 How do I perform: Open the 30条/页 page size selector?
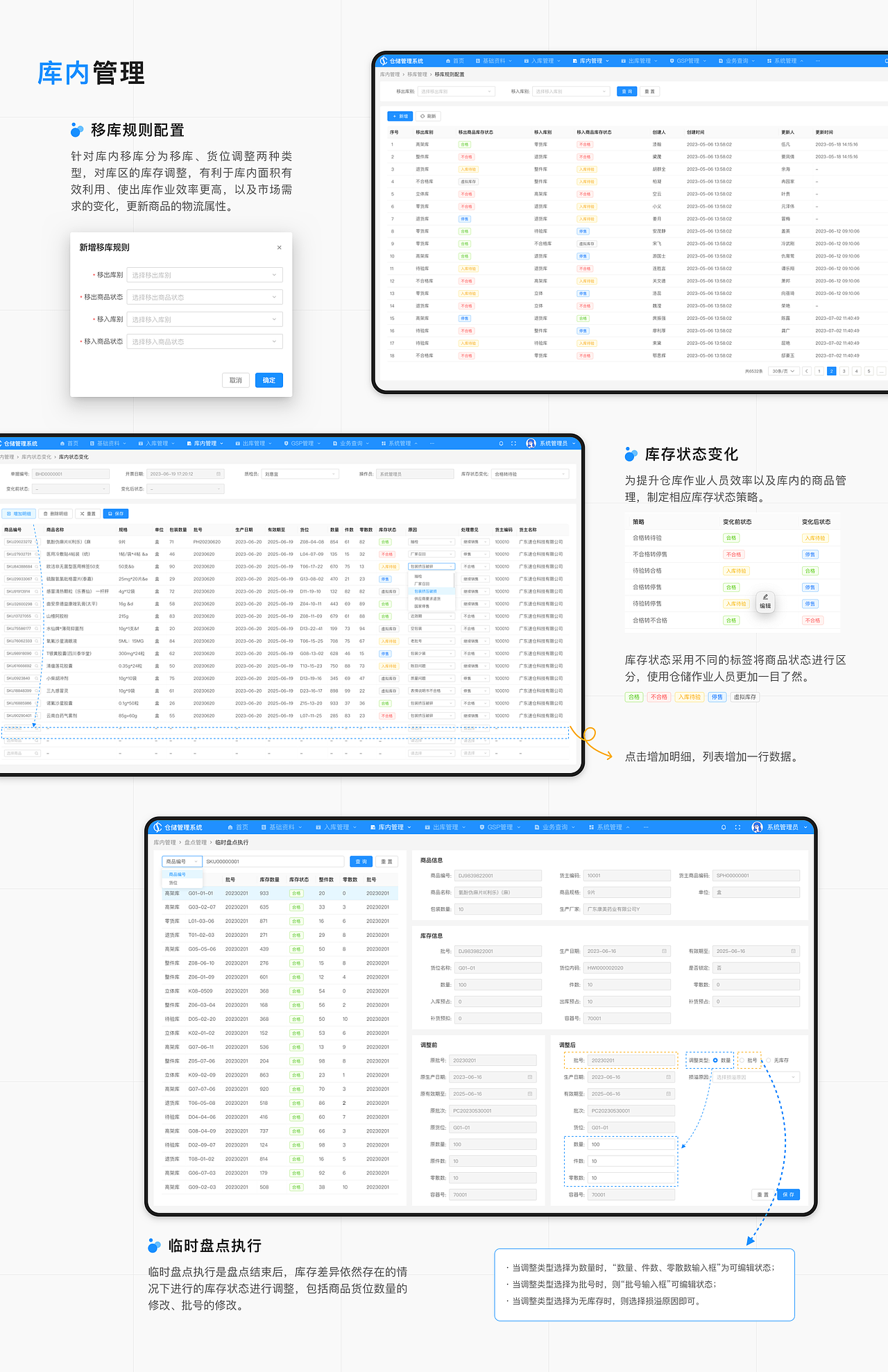click(783, 371)
